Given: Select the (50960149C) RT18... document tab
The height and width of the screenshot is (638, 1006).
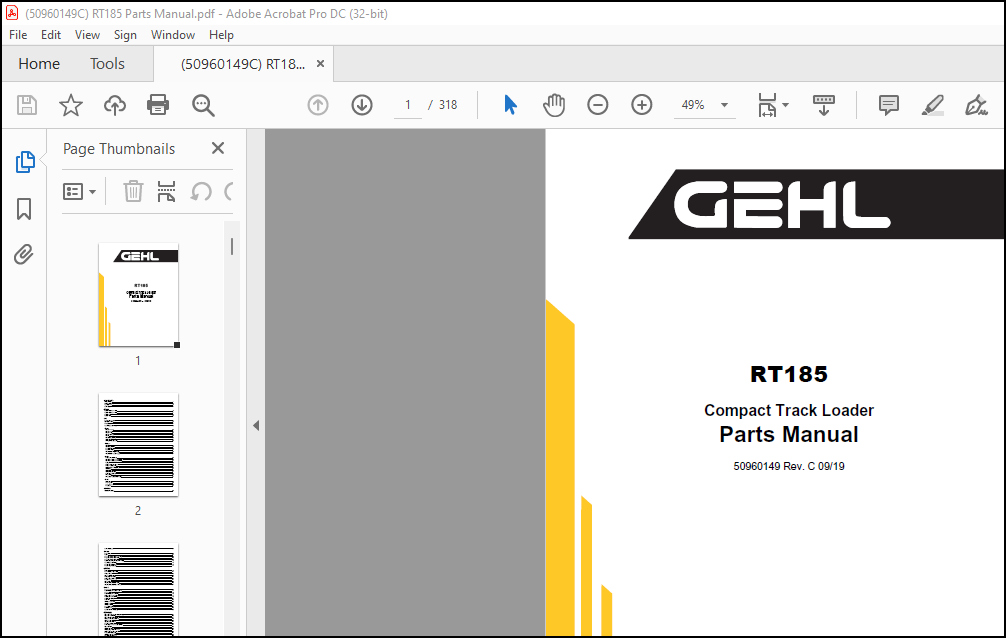Looking at the screenshot, I should coord(243,64).
